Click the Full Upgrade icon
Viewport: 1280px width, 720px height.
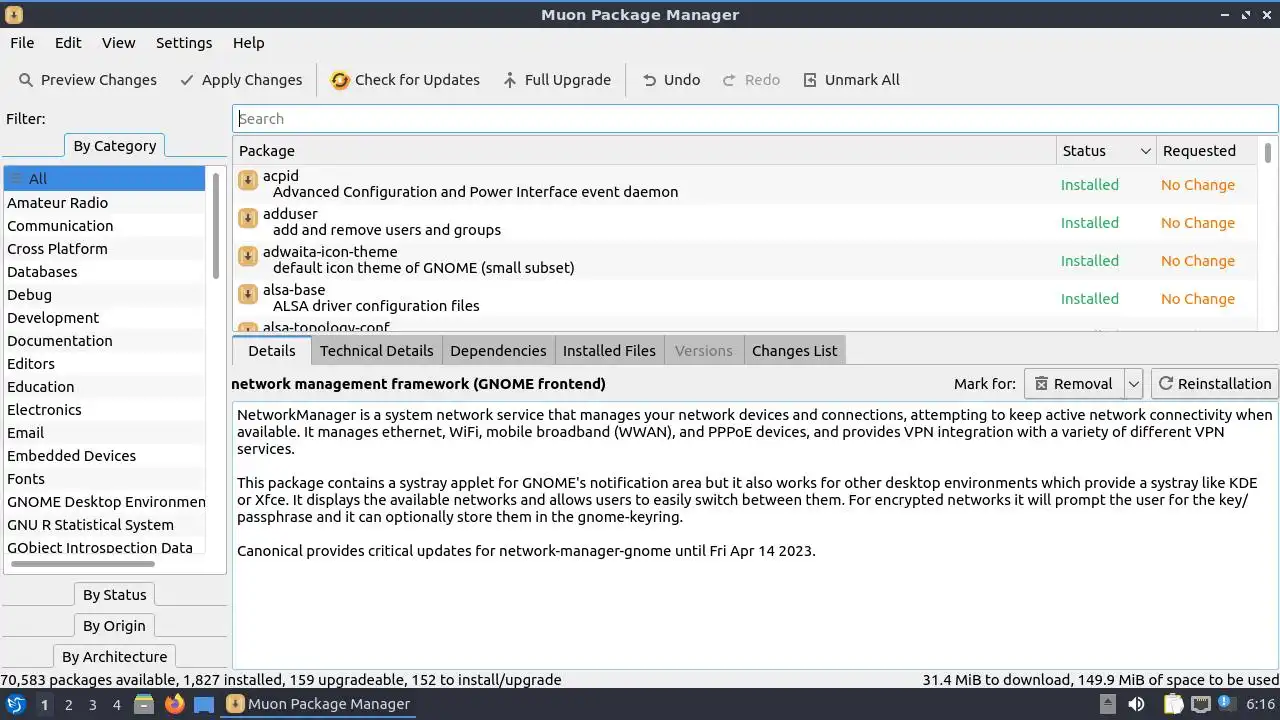[510, 80]
